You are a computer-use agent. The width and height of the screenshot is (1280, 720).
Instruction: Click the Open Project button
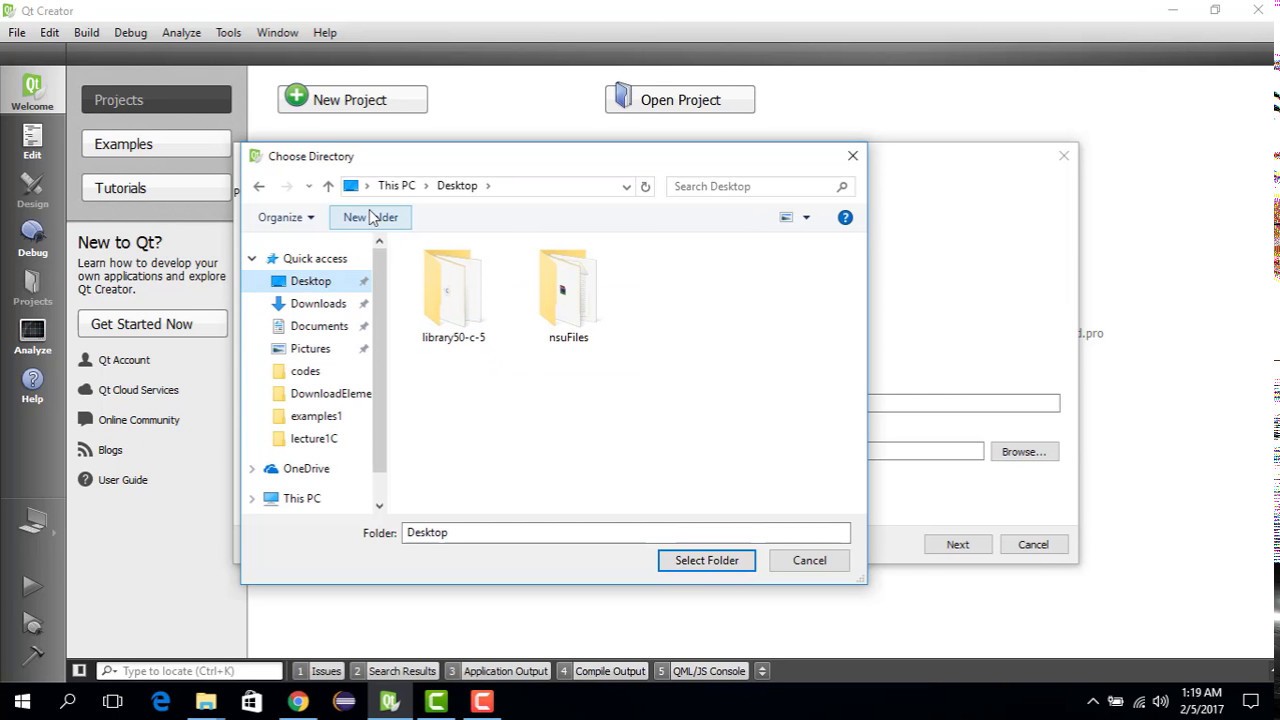tap(680, 99)
